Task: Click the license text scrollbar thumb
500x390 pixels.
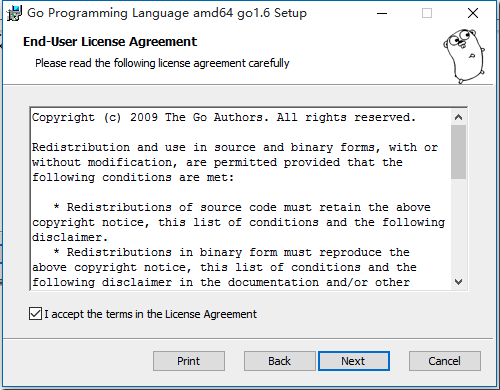Action: pos(458,152)
